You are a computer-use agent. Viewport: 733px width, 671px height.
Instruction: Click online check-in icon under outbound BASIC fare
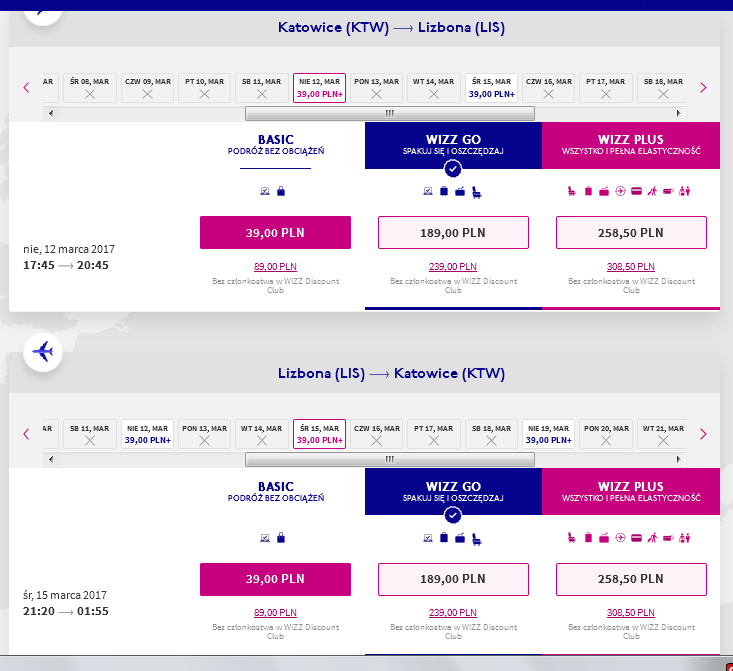(265, 191)
